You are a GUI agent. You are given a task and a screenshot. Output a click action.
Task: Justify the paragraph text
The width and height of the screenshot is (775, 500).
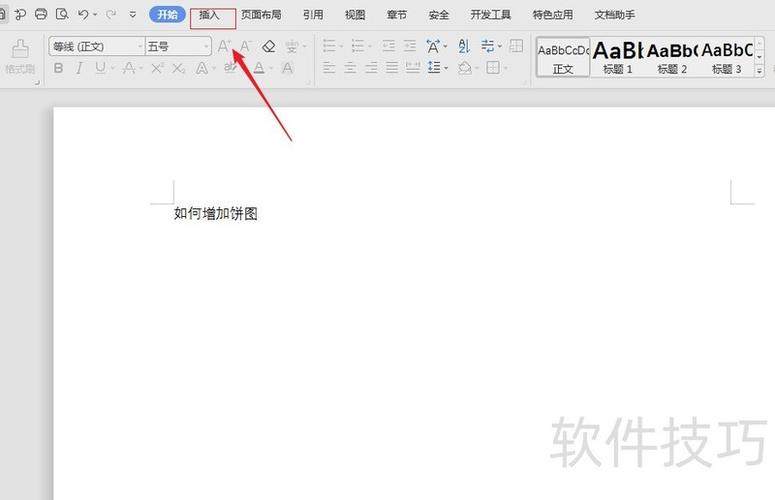(392, 68)
